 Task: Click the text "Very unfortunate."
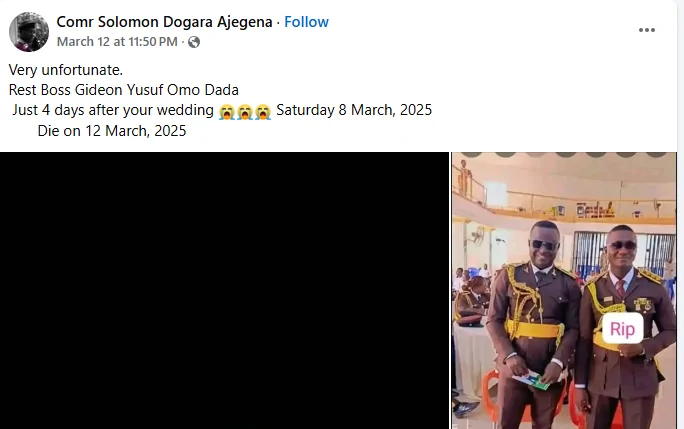(66, 70)
